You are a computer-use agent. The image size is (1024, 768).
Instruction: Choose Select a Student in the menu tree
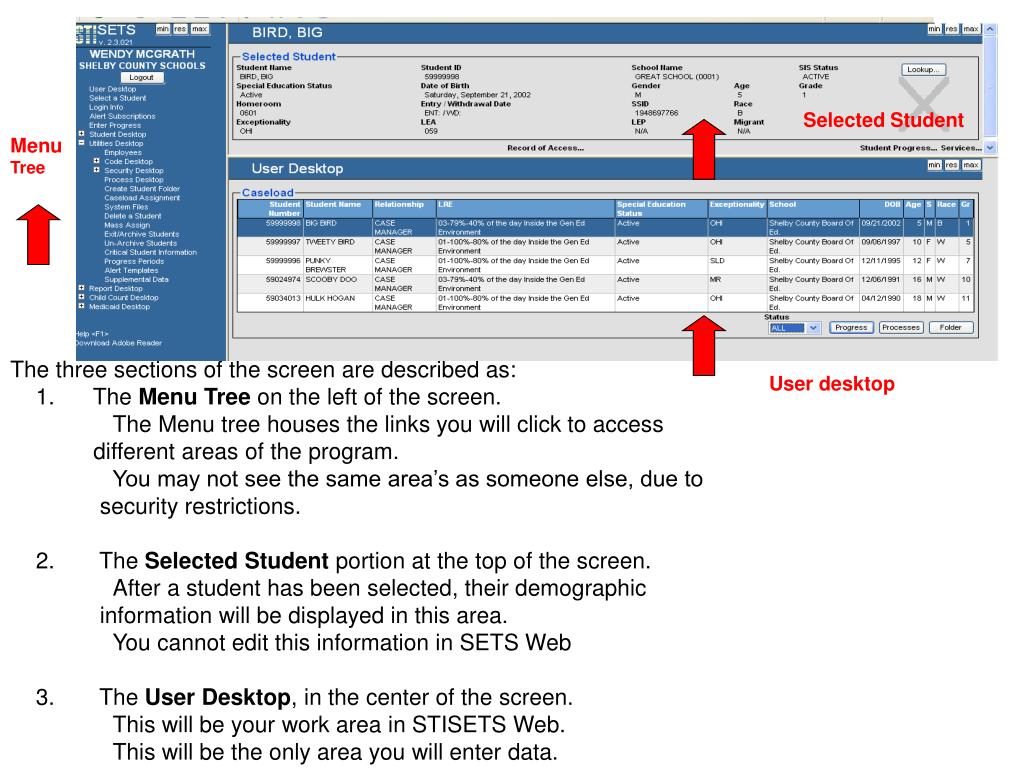(x=118, y=98)
